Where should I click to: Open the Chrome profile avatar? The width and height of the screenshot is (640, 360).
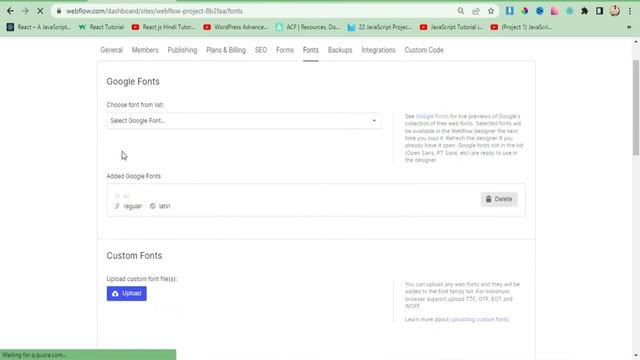point(615,11)
